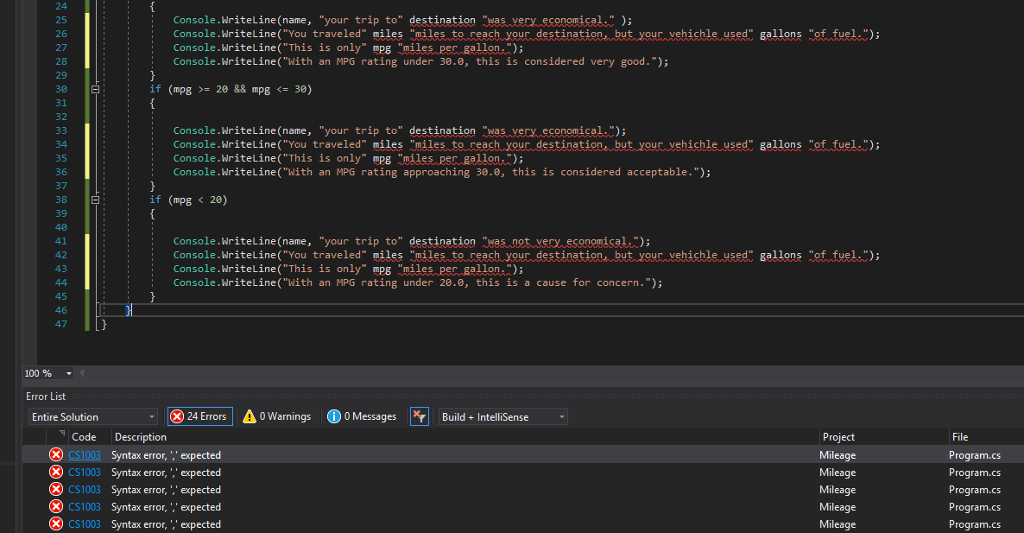Screen dimensions: 1024x533
Task: Click Mileage project cell in first error row
Action: click(x=837, y=455)
